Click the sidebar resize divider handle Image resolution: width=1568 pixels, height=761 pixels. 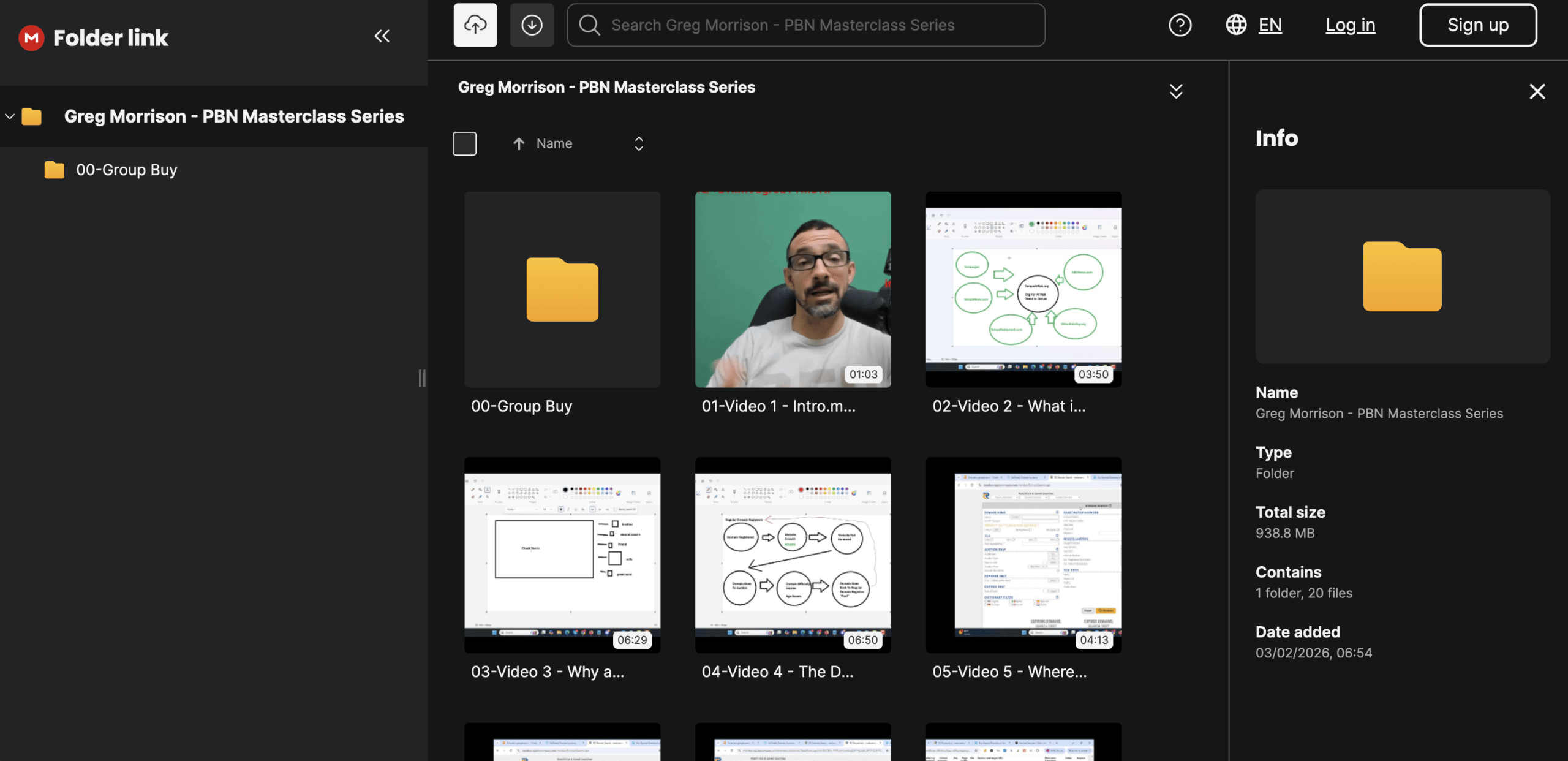(421, 378)
